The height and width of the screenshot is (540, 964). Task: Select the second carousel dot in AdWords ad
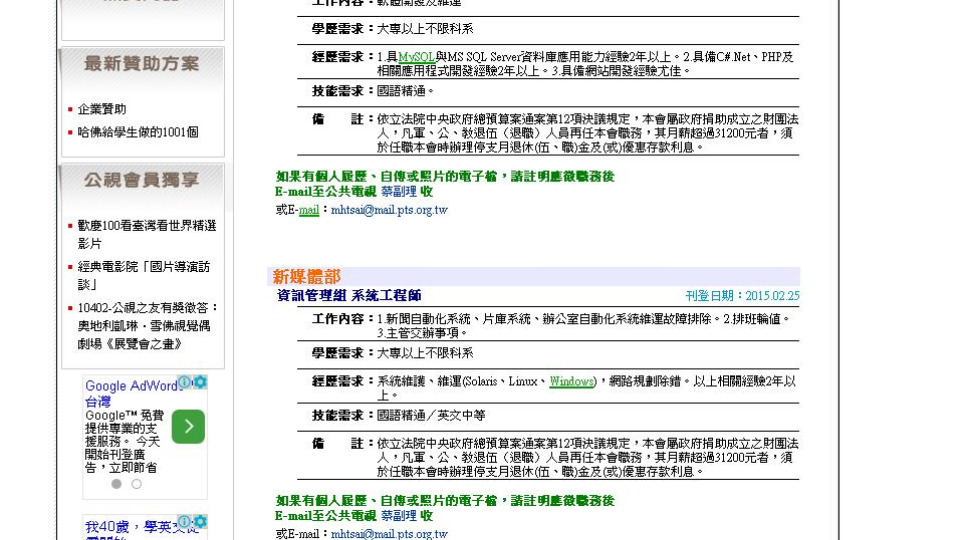click(x=136, y=484)
